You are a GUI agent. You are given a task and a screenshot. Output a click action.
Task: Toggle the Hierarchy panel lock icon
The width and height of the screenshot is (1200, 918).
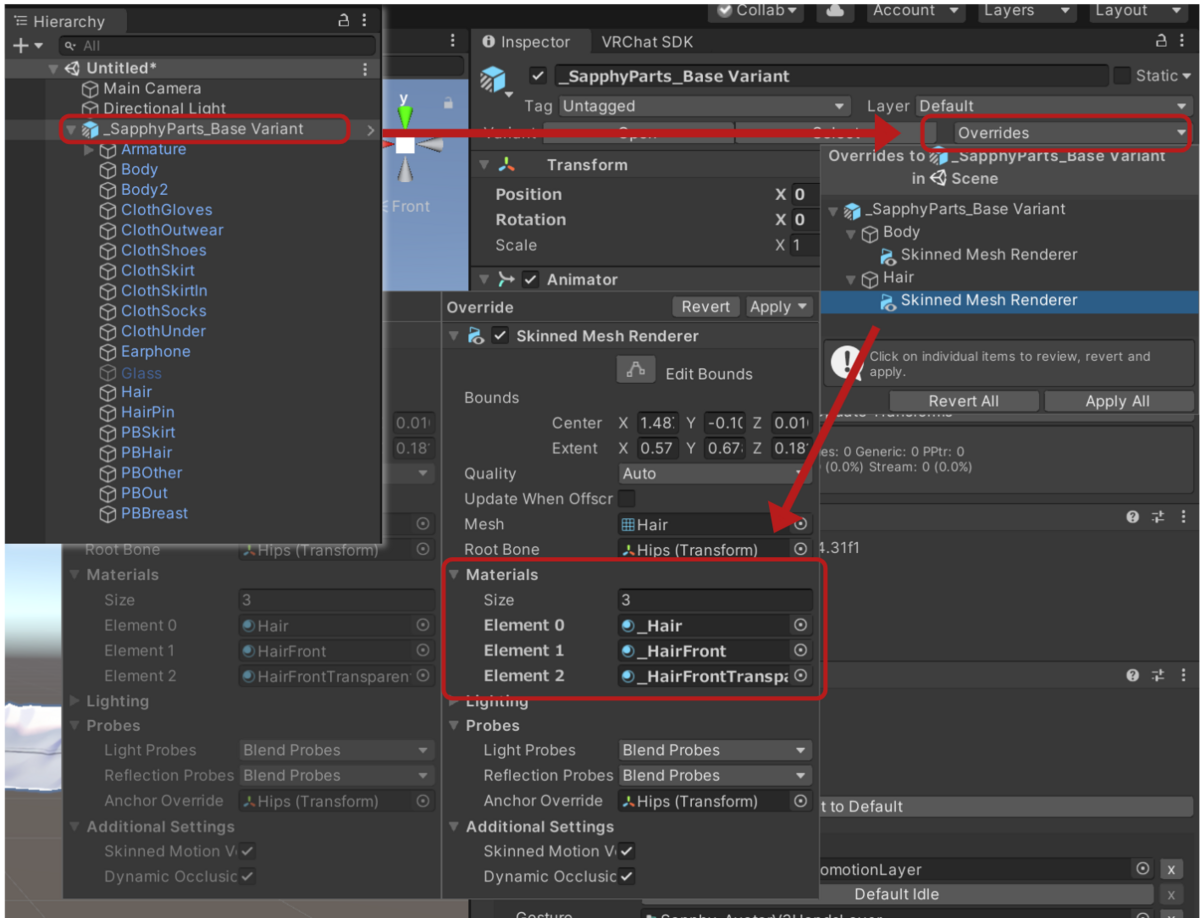343,20
